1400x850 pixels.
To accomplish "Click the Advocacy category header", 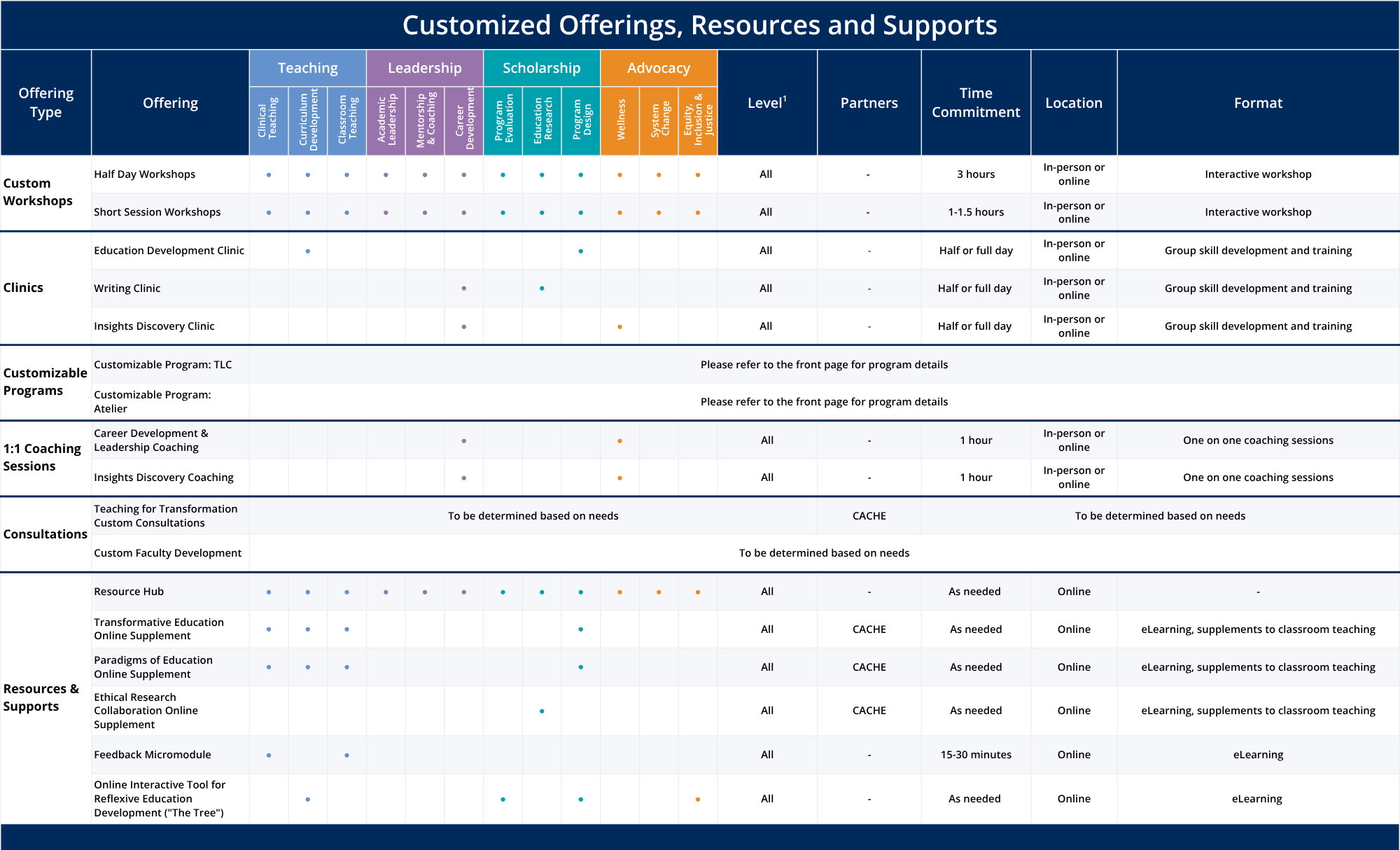I will point(658,68).
